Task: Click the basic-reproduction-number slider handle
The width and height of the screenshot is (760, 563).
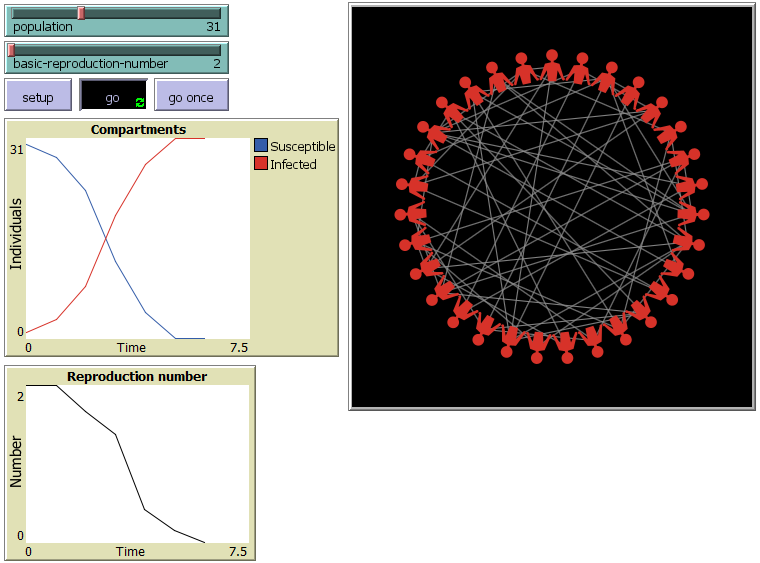Action: tap(12, 49)
